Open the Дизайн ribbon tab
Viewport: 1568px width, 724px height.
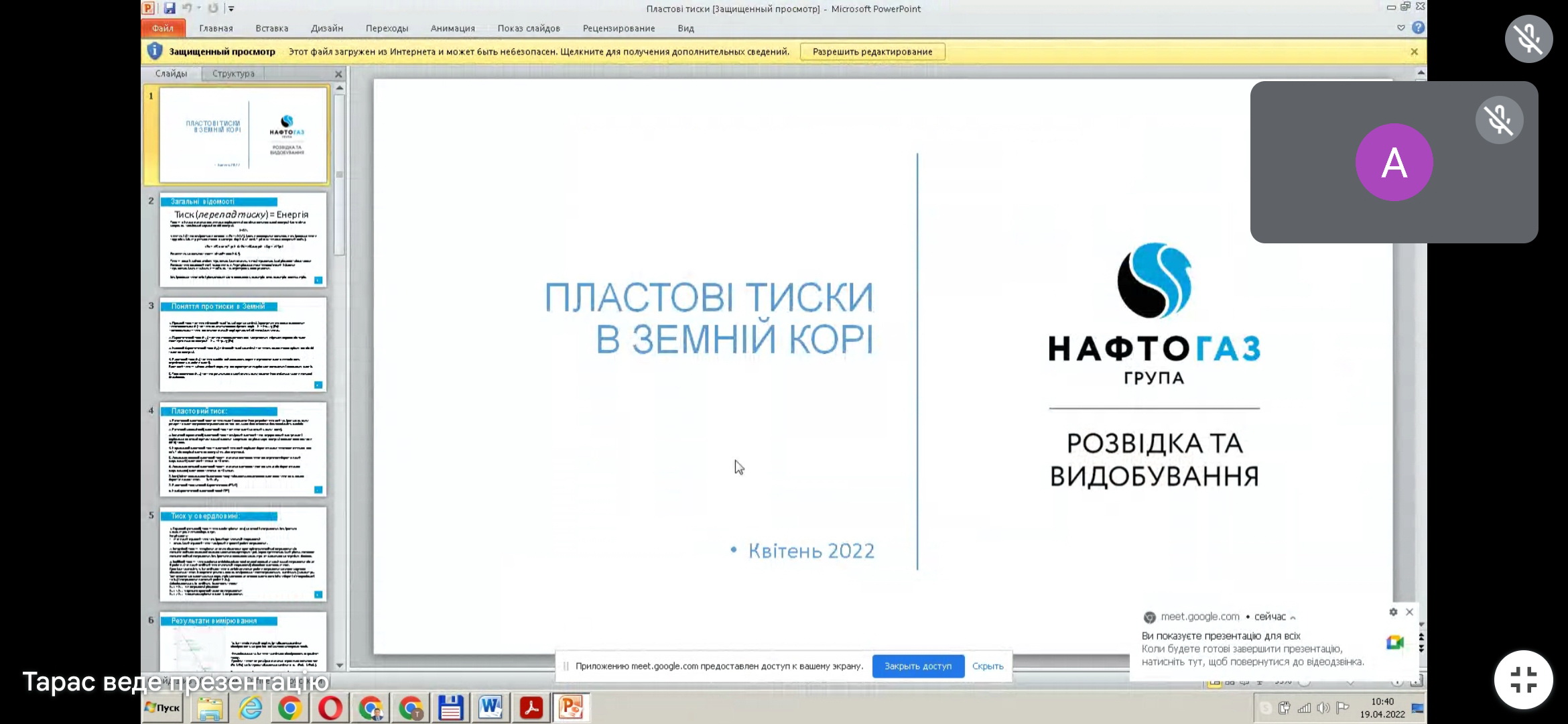[x=326, y=28]
